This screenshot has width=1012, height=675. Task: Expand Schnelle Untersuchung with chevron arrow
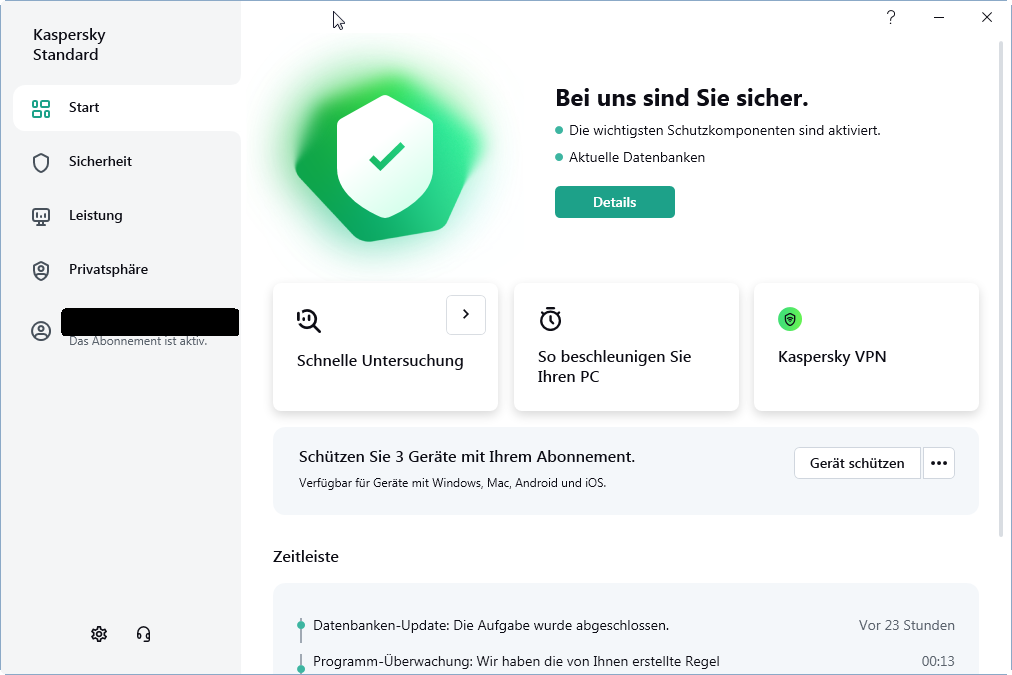[466, 315]
